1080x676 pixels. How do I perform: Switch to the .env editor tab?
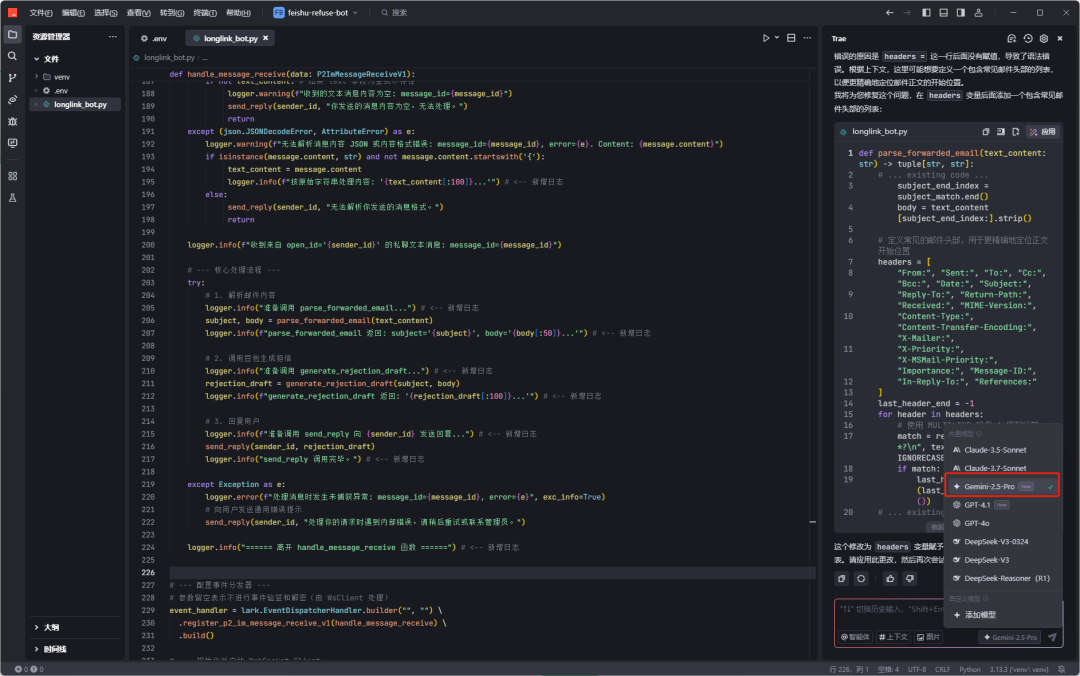[x=153, y=38]
